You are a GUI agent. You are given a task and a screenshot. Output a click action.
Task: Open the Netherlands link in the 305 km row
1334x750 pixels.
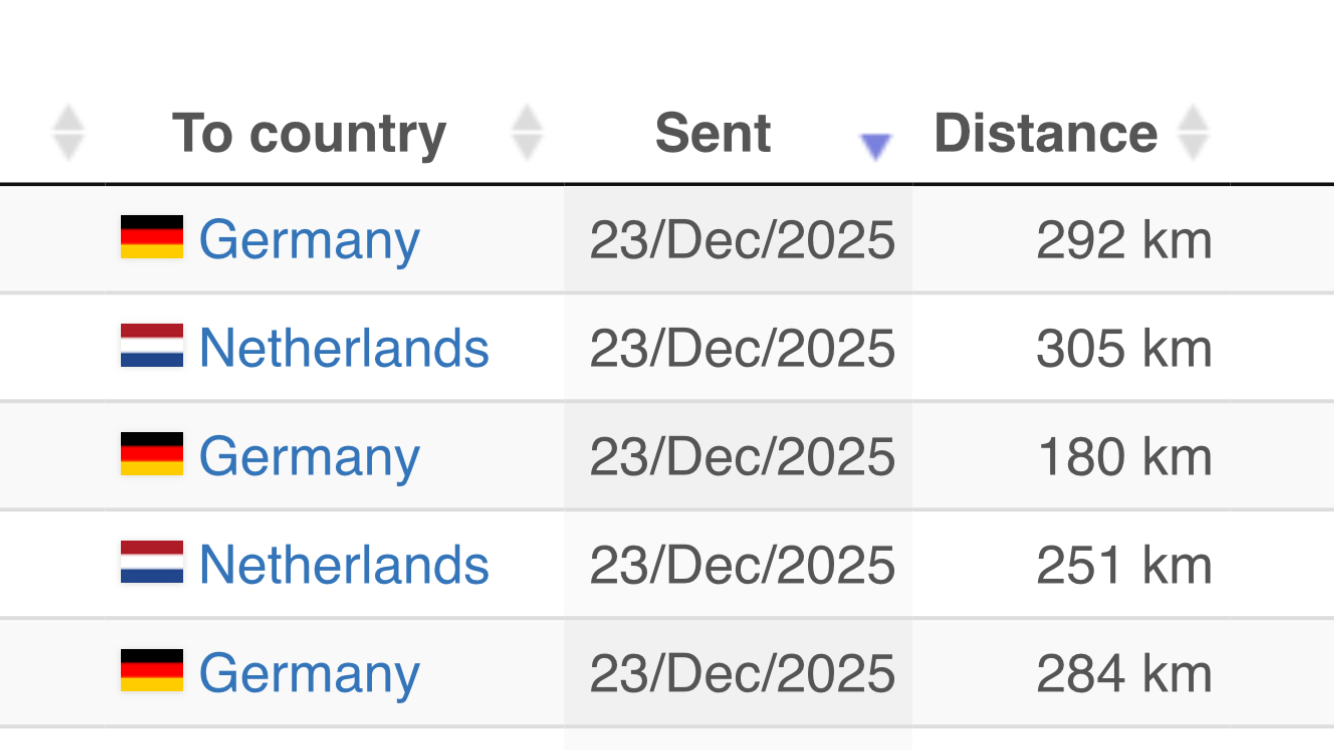coord(344,348)
